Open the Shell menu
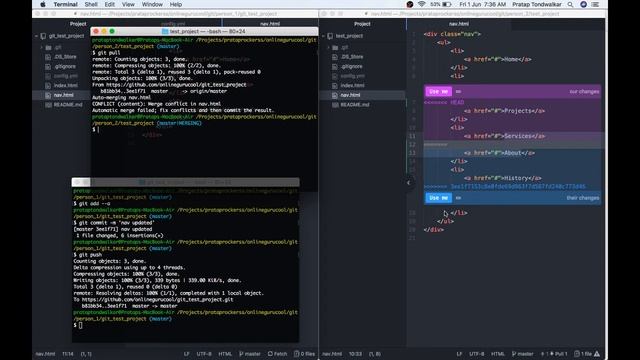Image resolution: width=640 pixels, height=360 pixels. [x=91, y=4]
